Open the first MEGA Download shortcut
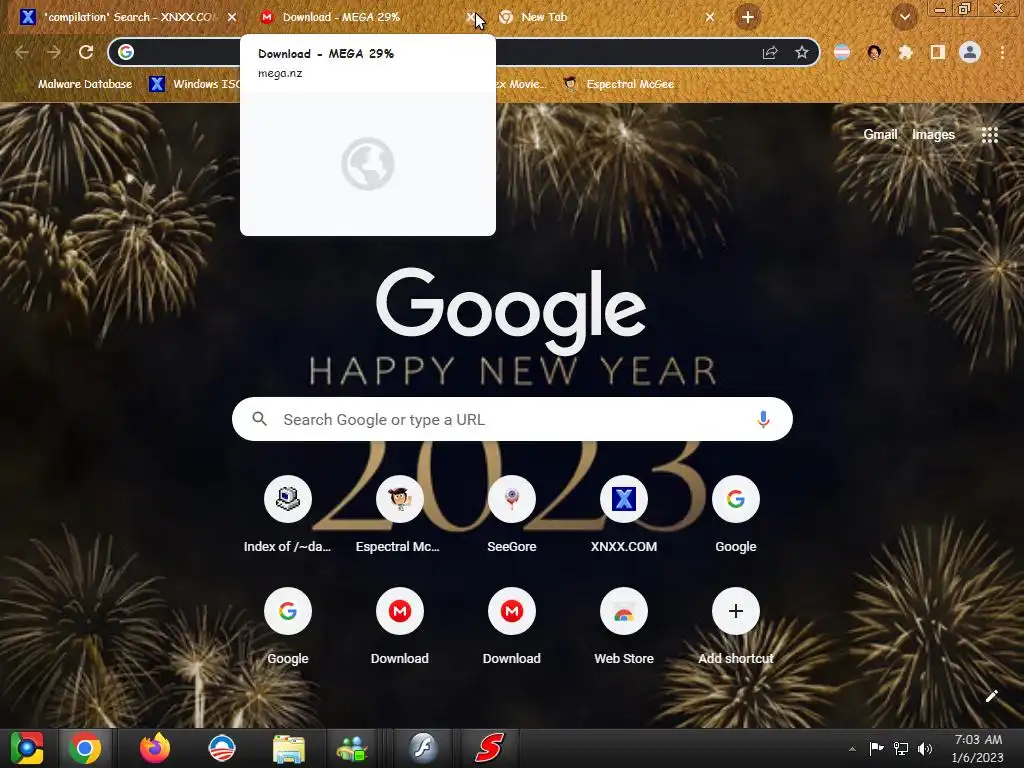Viewport: 1024px width, 768px height. click(x=400, y=627)
